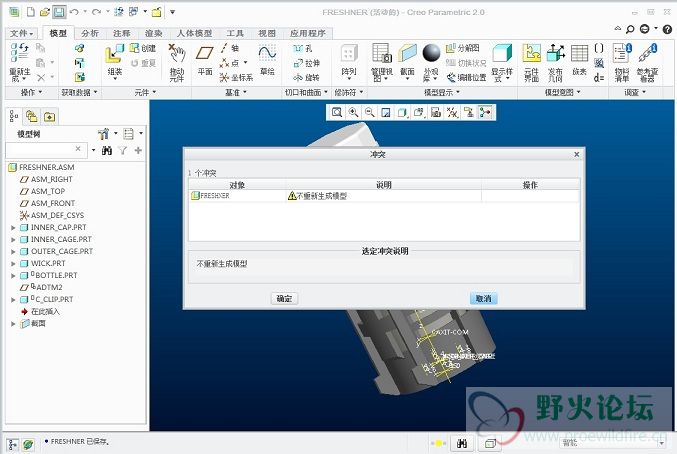Click the Hole (孔) tool icon
Viewport: 677px width, 454px height.
302,48
